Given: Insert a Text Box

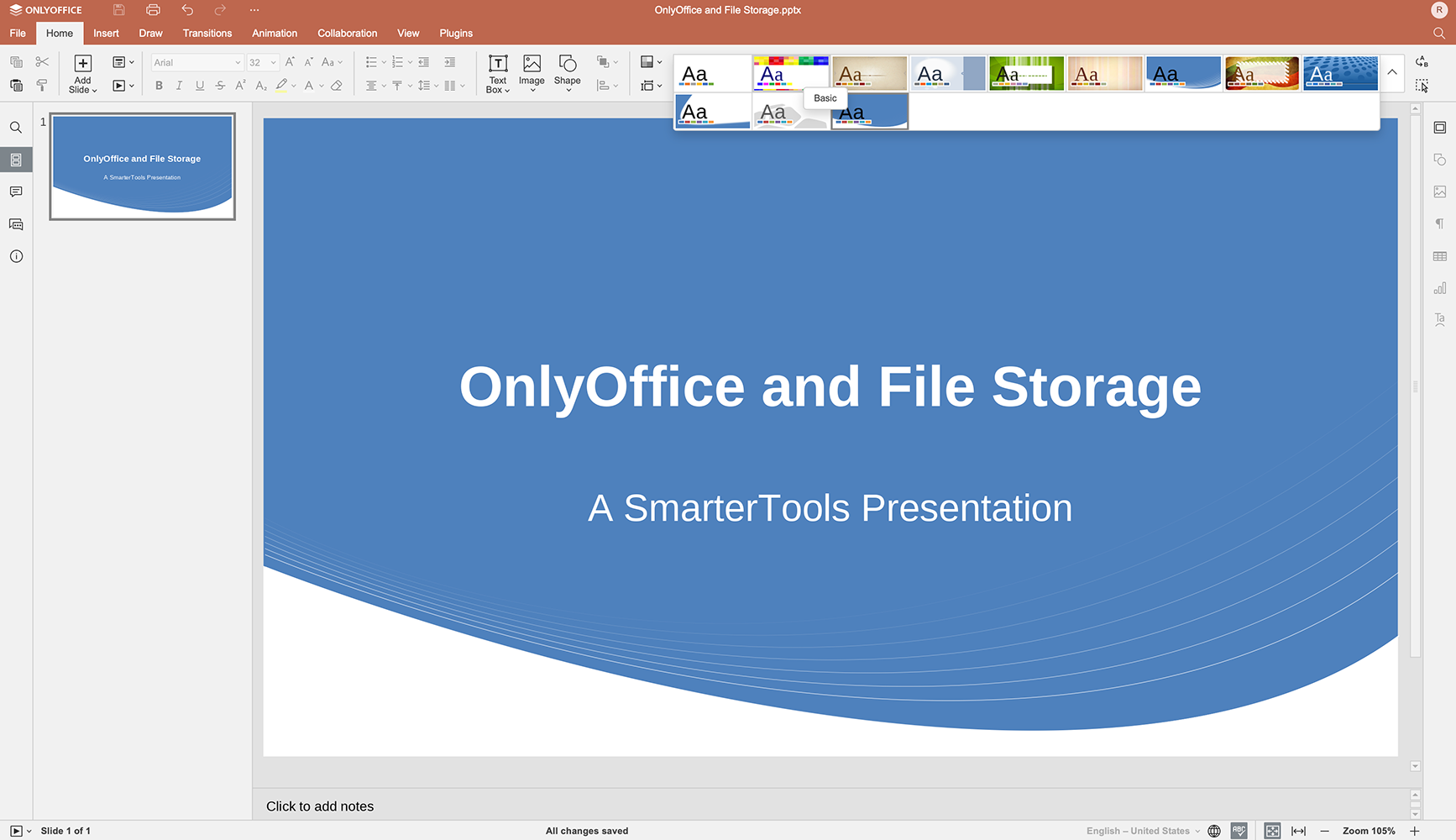Looking at the screenshot, I should click(x=498, y=74).
